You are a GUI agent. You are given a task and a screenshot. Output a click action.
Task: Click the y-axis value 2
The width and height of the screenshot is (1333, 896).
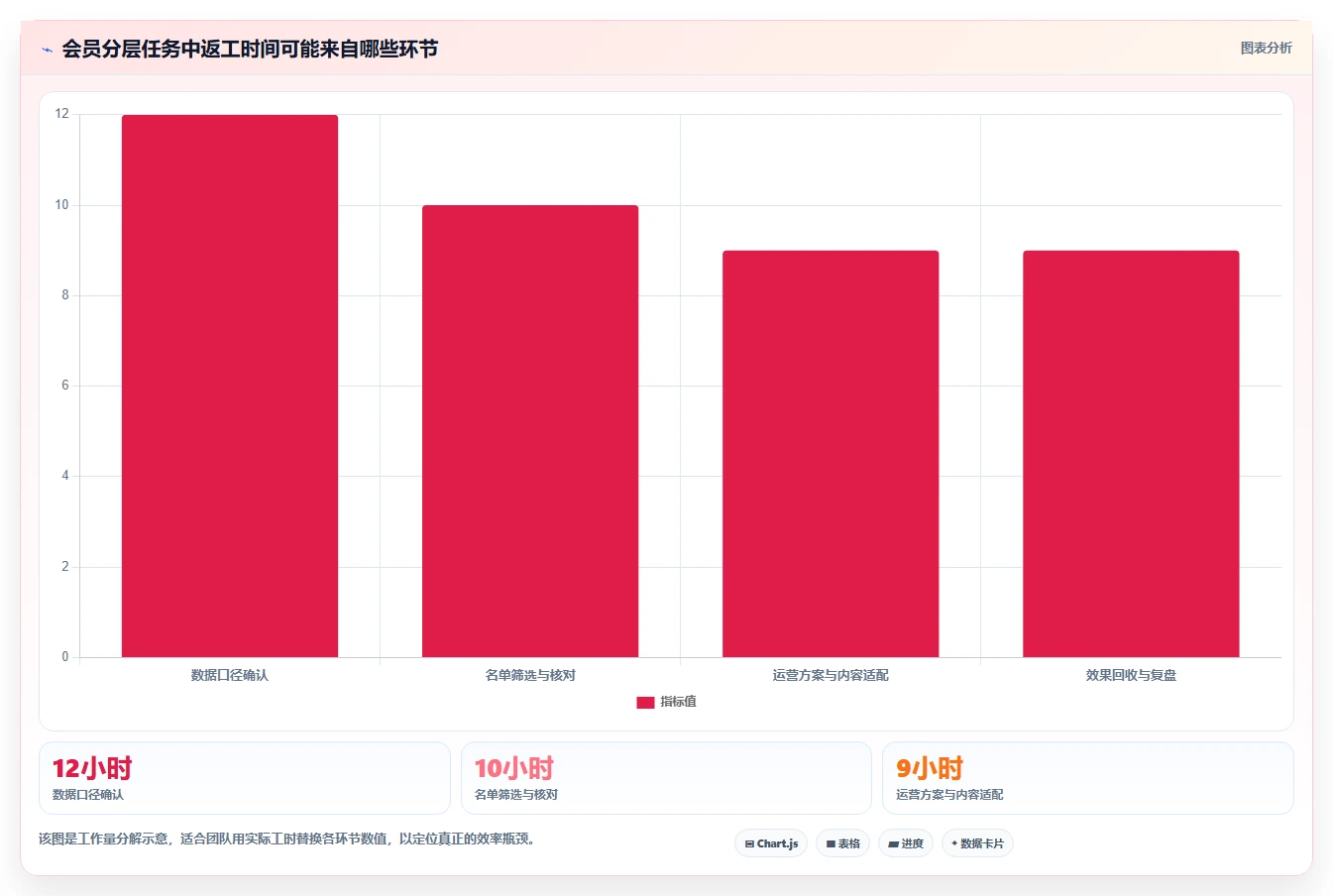(x=65, y=567)
